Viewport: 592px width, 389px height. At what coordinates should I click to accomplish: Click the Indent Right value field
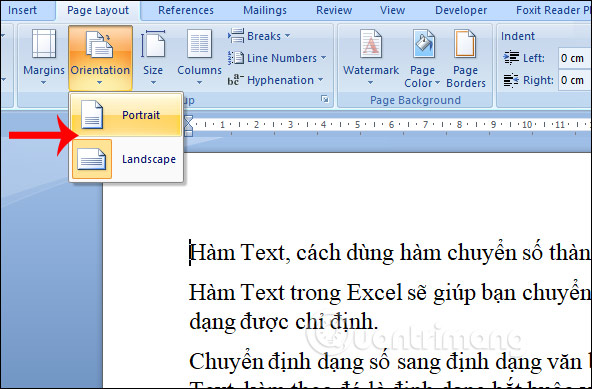[575, 80]
